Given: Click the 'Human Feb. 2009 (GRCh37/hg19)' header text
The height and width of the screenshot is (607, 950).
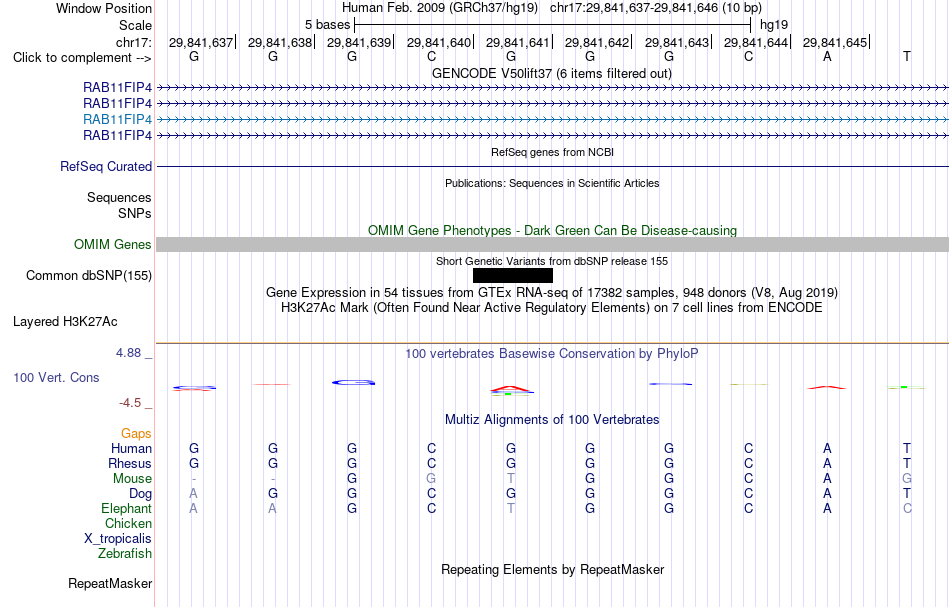Looking at the screenshot, I should (x=440, y=8).
